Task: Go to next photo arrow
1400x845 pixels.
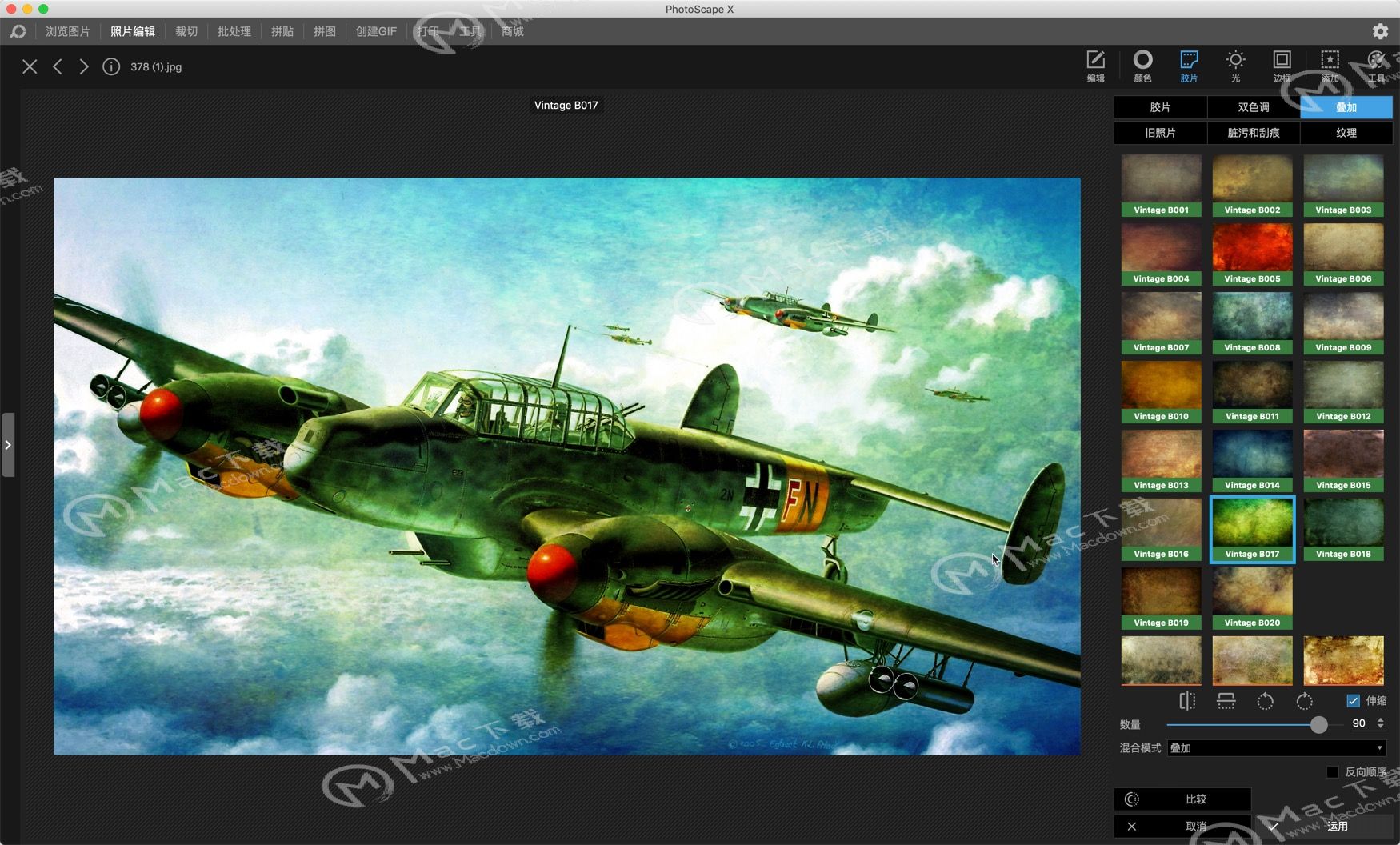Action: 83,66
